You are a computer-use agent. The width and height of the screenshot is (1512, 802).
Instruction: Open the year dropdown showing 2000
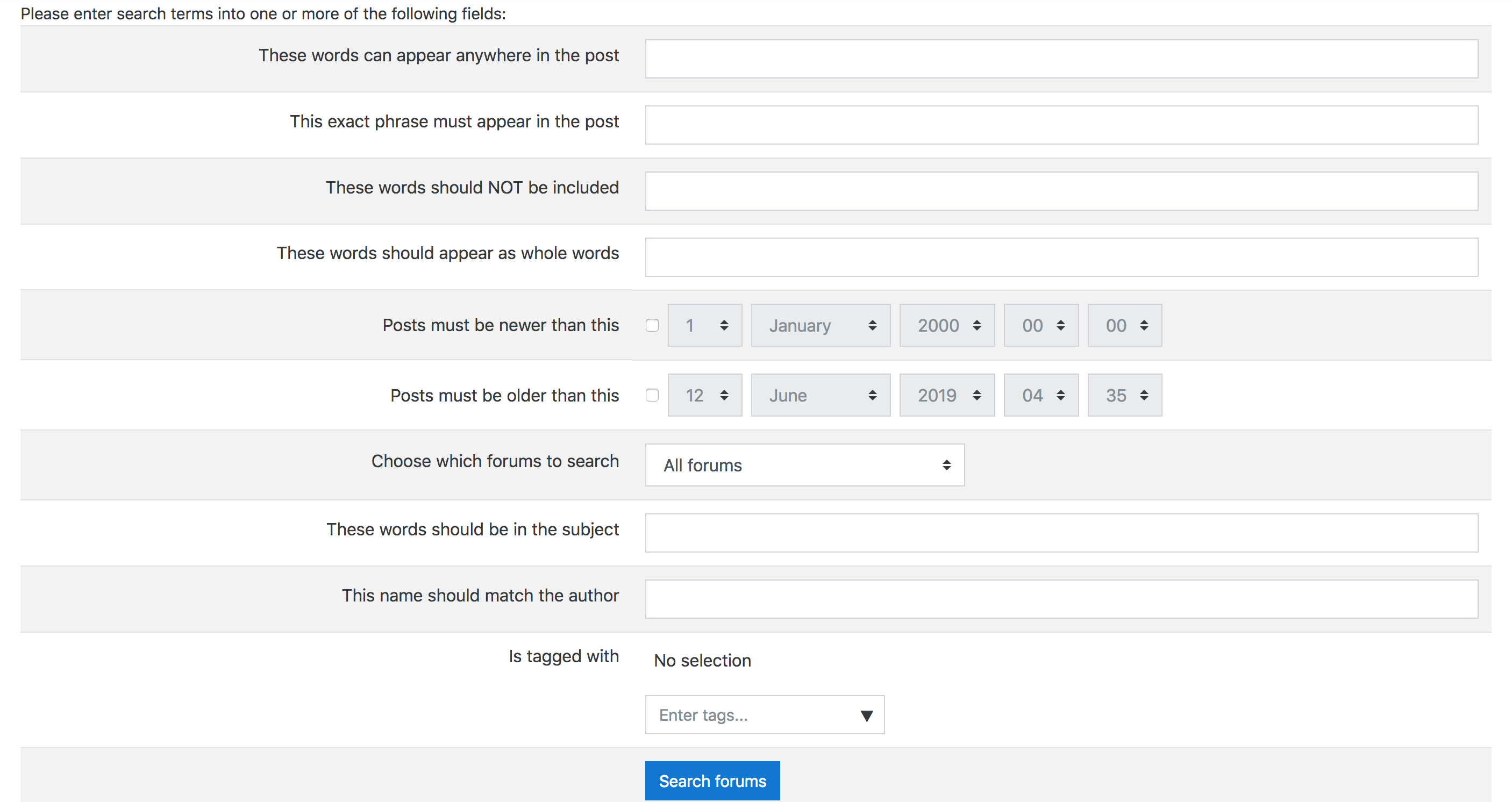[947, 325]
